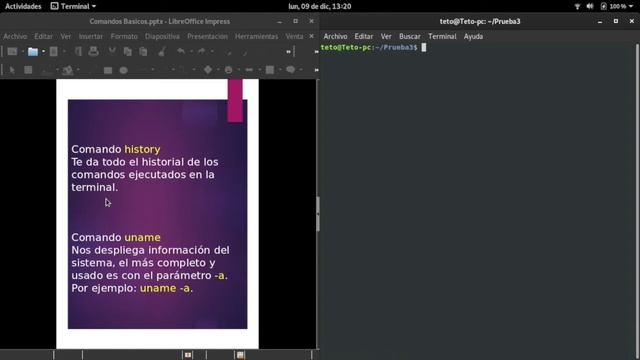
Task: Click the Save document icon
Action: tap(53, 51)
